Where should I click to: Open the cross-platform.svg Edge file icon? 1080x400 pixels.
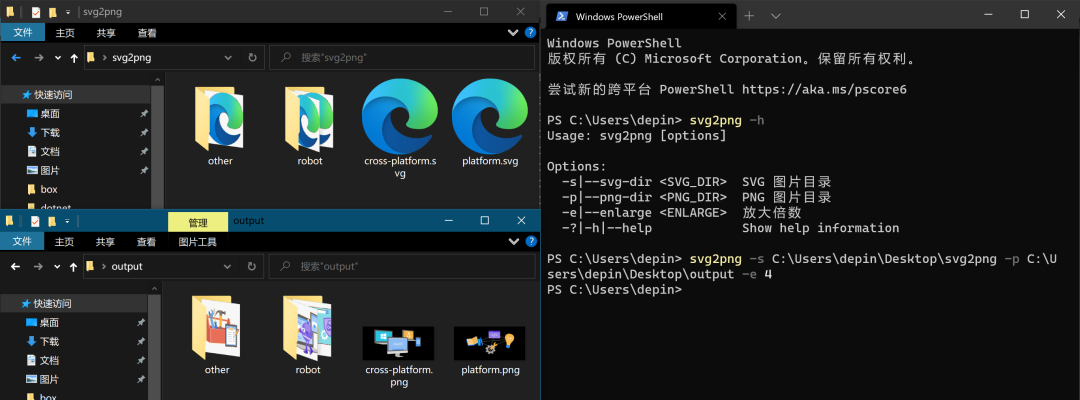tap(400, 114)
